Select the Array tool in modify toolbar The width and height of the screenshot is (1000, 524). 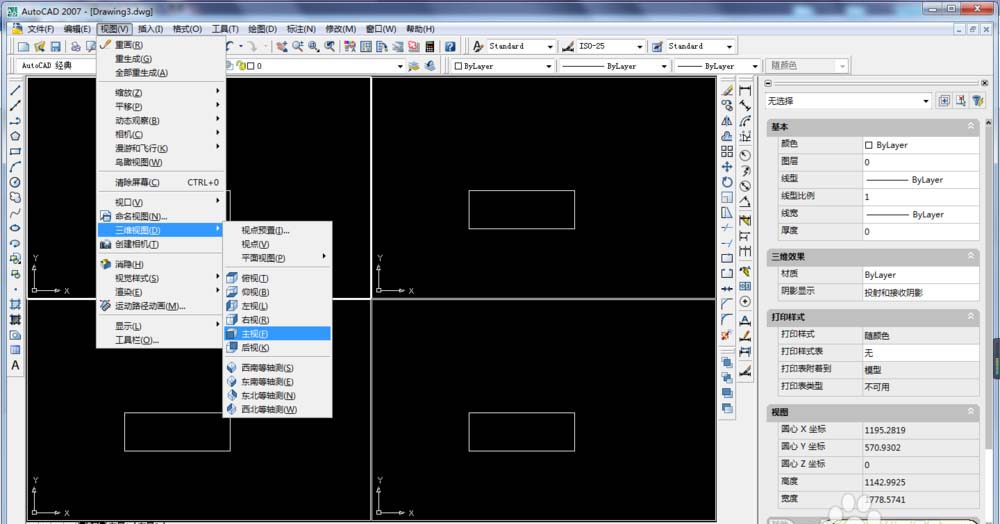727,152
